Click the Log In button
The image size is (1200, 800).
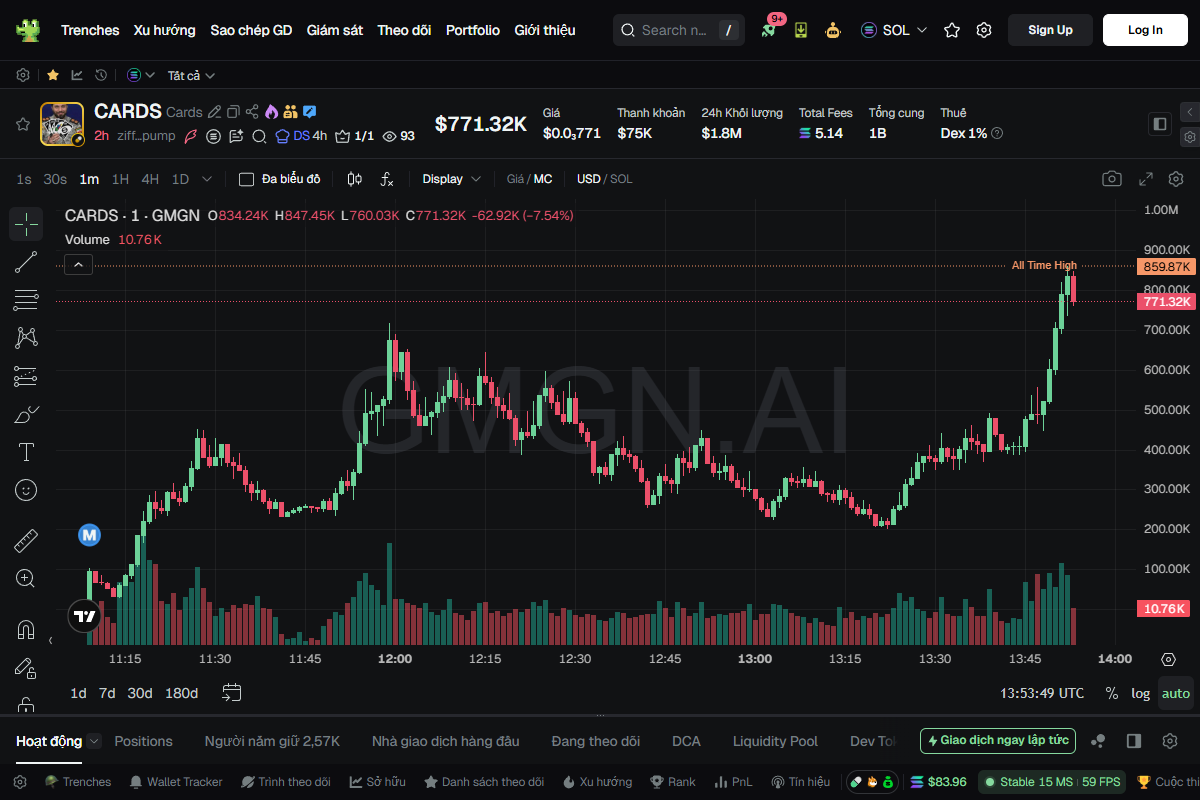point(1145,30)
